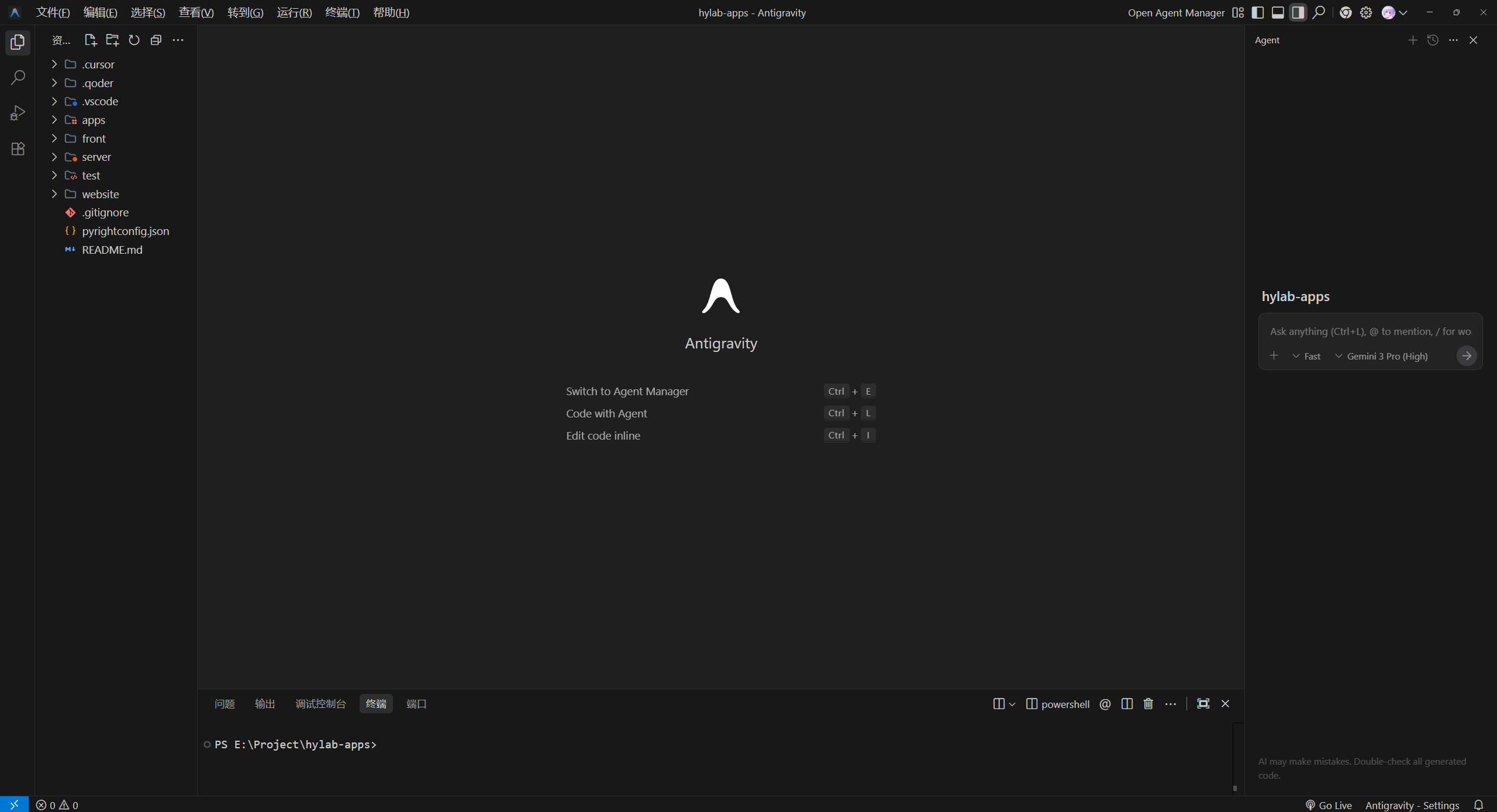Click Open Agent Manager button
The image size is (1497, 812).
coord(1175,12)
